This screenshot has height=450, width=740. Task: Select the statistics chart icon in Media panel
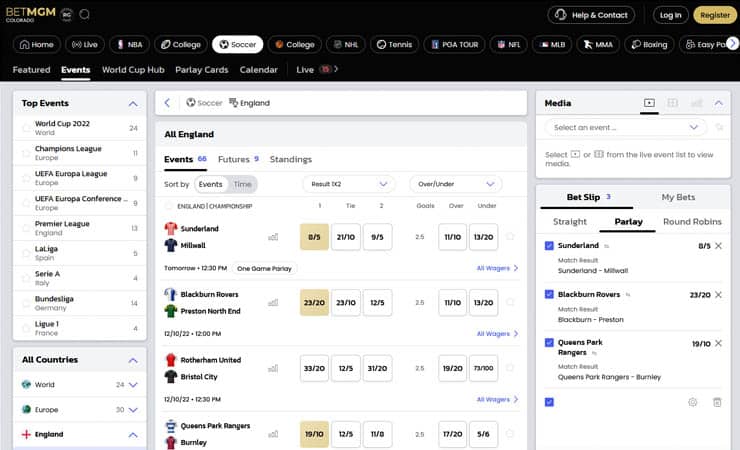[696, 102]
